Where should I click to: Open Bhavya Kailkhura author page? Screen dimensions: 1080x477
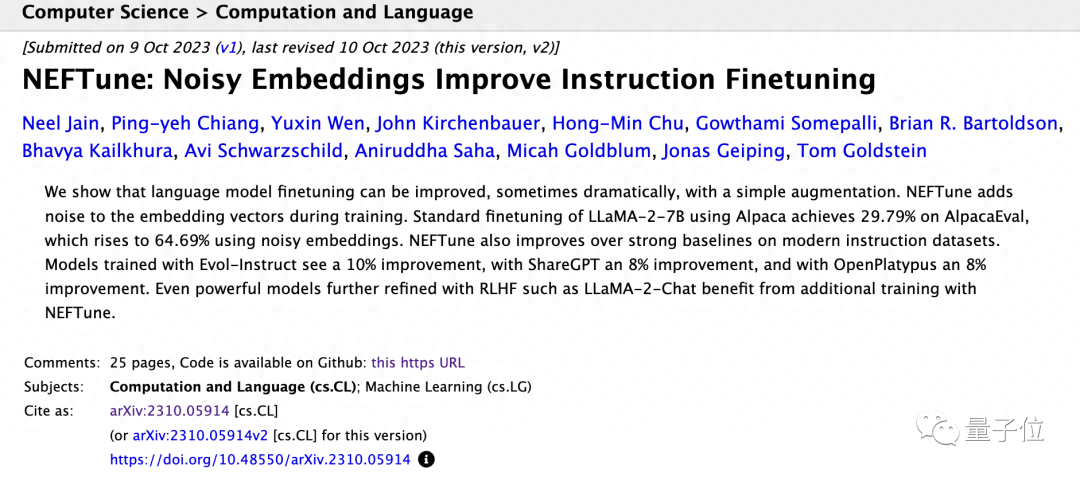coord(98,151)
